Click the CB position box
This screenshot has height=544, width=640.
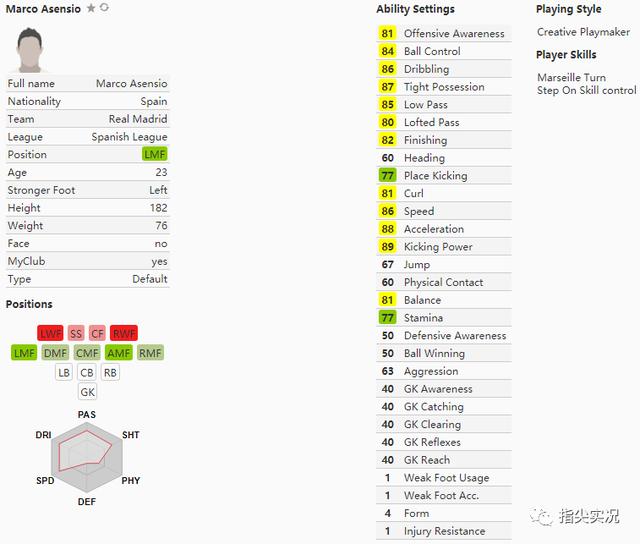[x=87, y=372]
